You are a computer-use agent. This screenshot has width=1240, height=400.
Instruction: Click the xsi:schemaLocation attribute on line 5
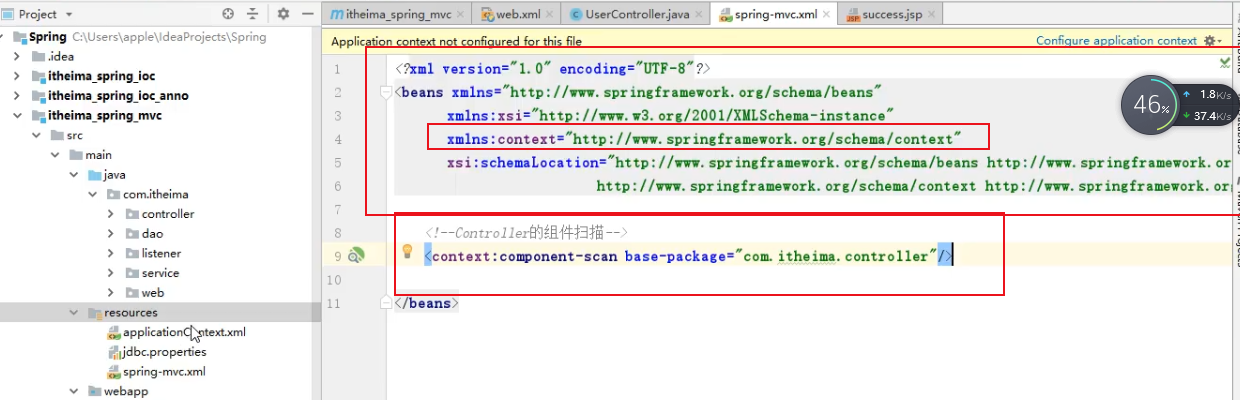[526, 162]
